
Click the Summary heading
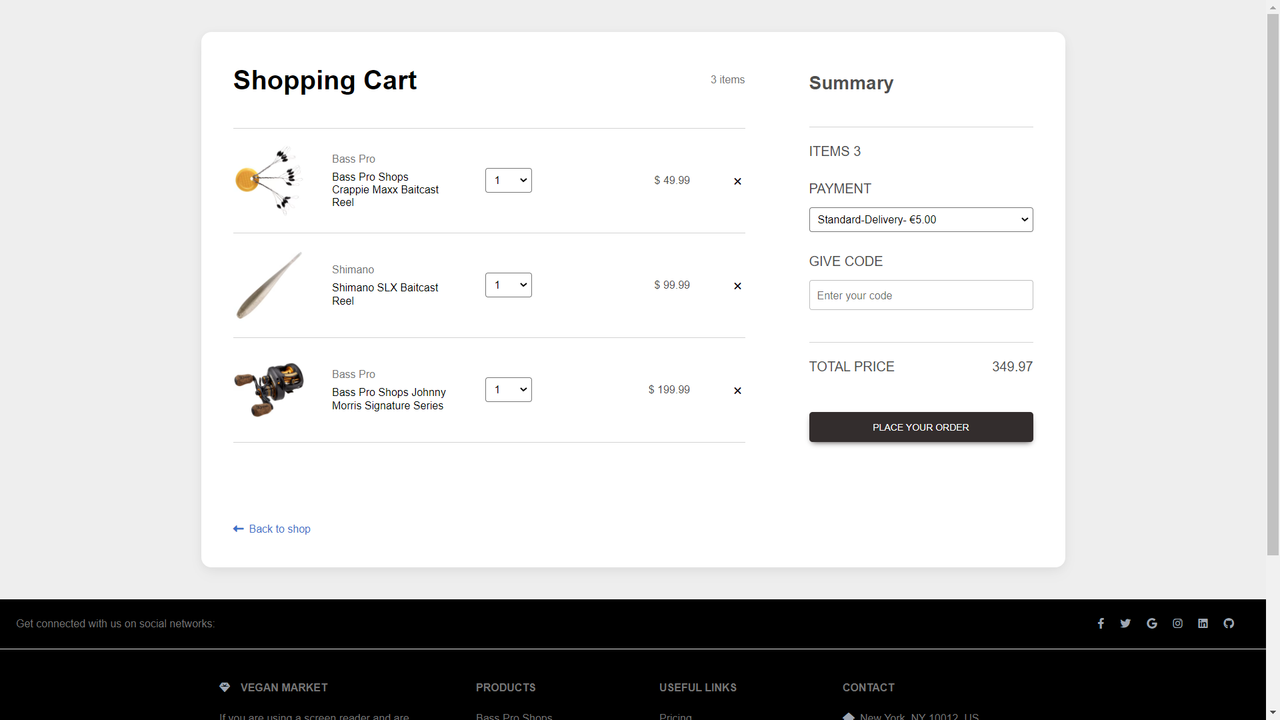[851, 83]
